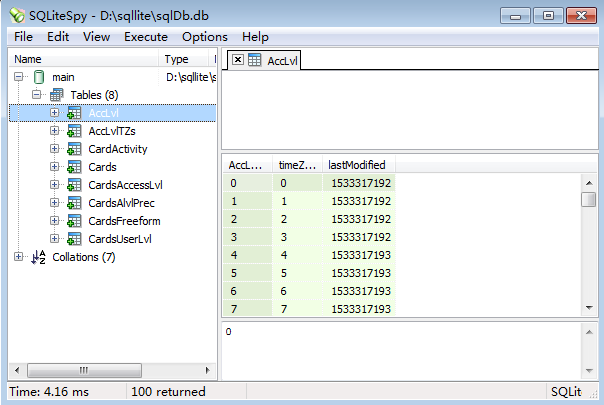Click the grid icon on AccLvl tab
This screenshot has height=405, width=604.
click(255, 60)
